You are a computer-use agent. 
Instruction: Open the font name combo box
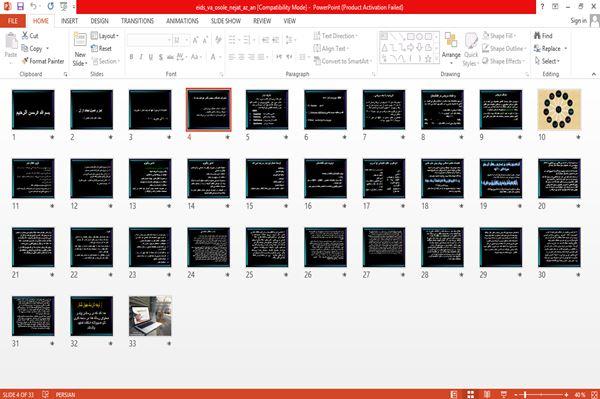click(x=149, y=40)
